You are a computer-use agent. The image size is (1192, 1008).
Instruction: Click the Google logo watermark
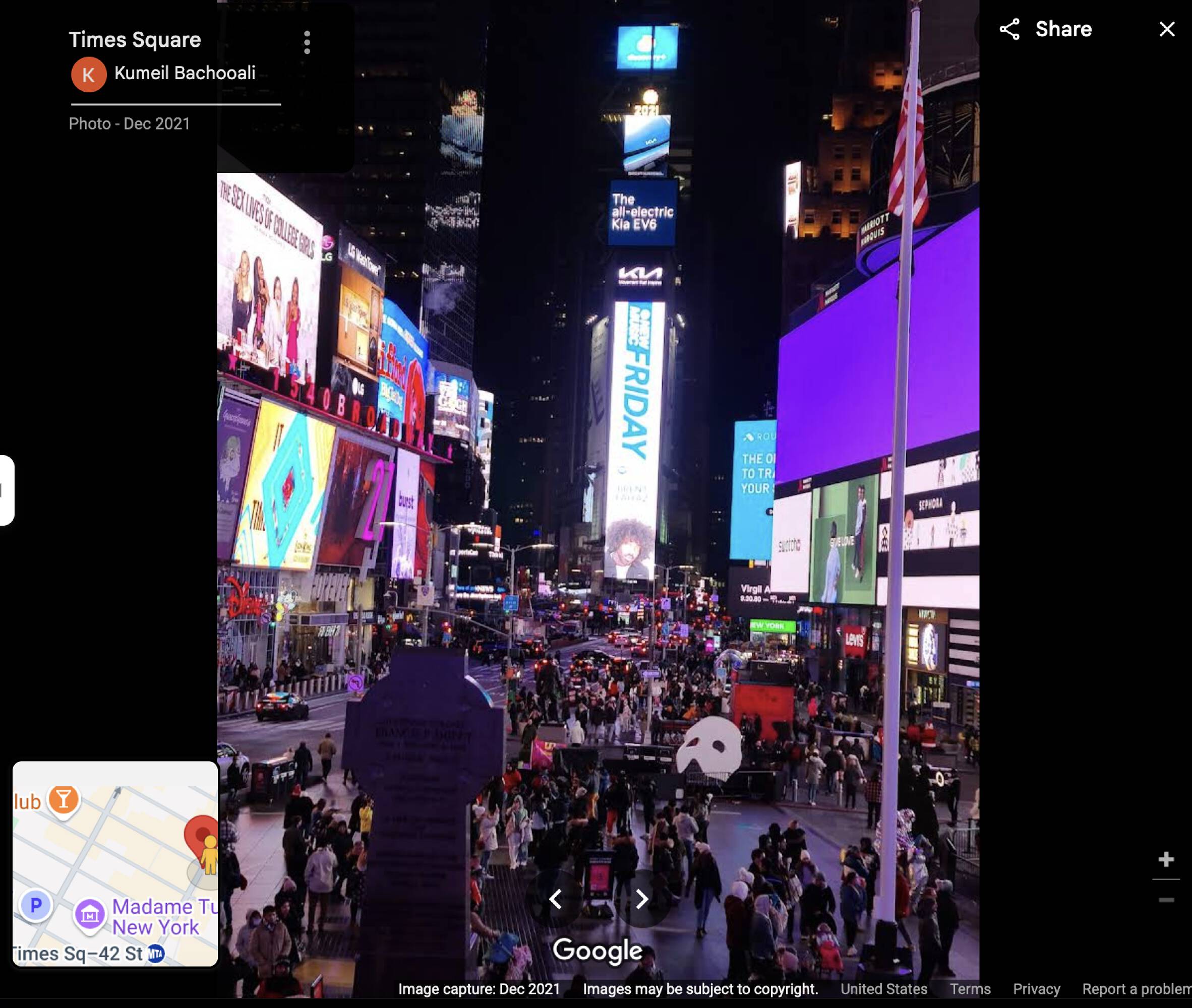point(598,950)
